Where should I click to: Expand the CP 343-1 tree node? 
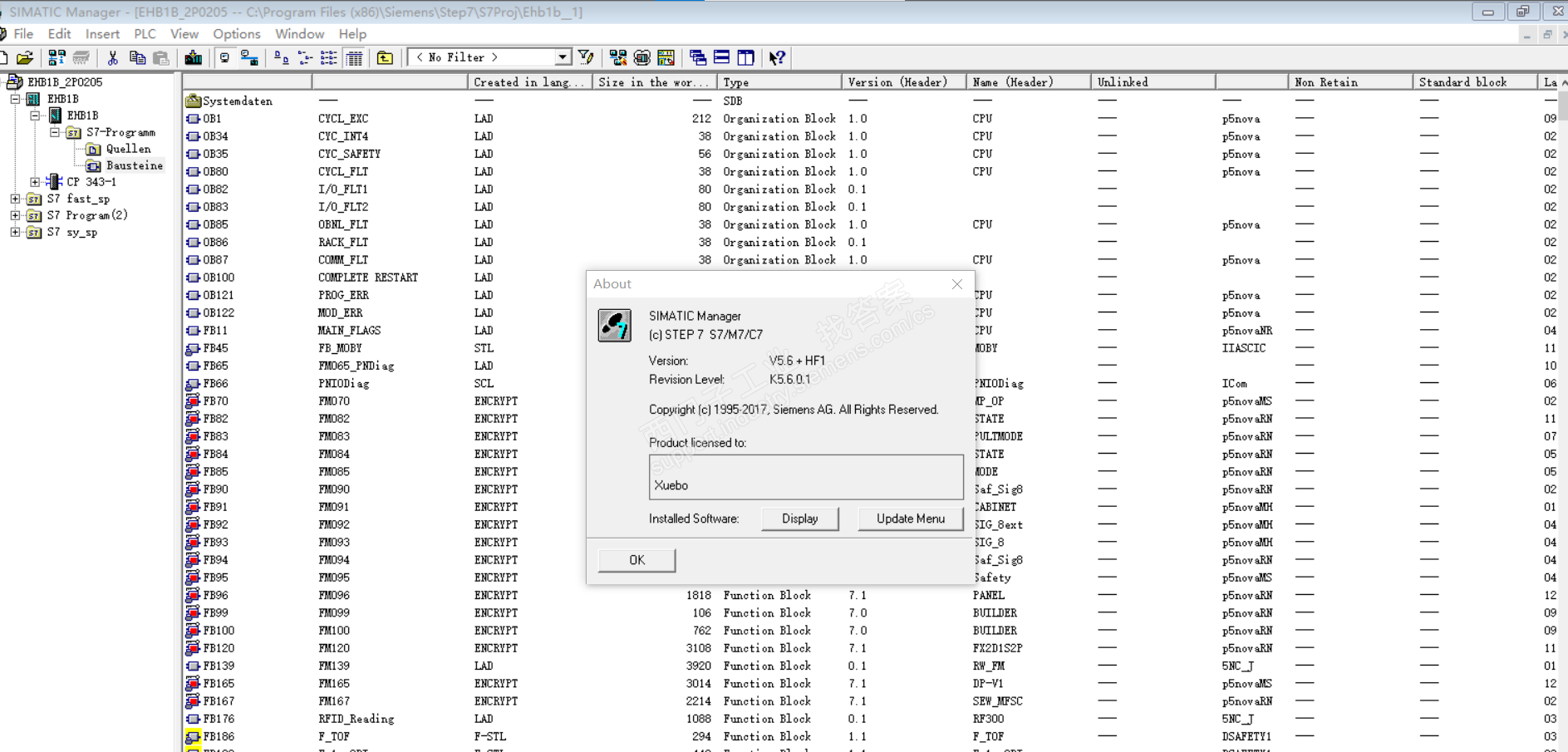(x=36, y=182)
